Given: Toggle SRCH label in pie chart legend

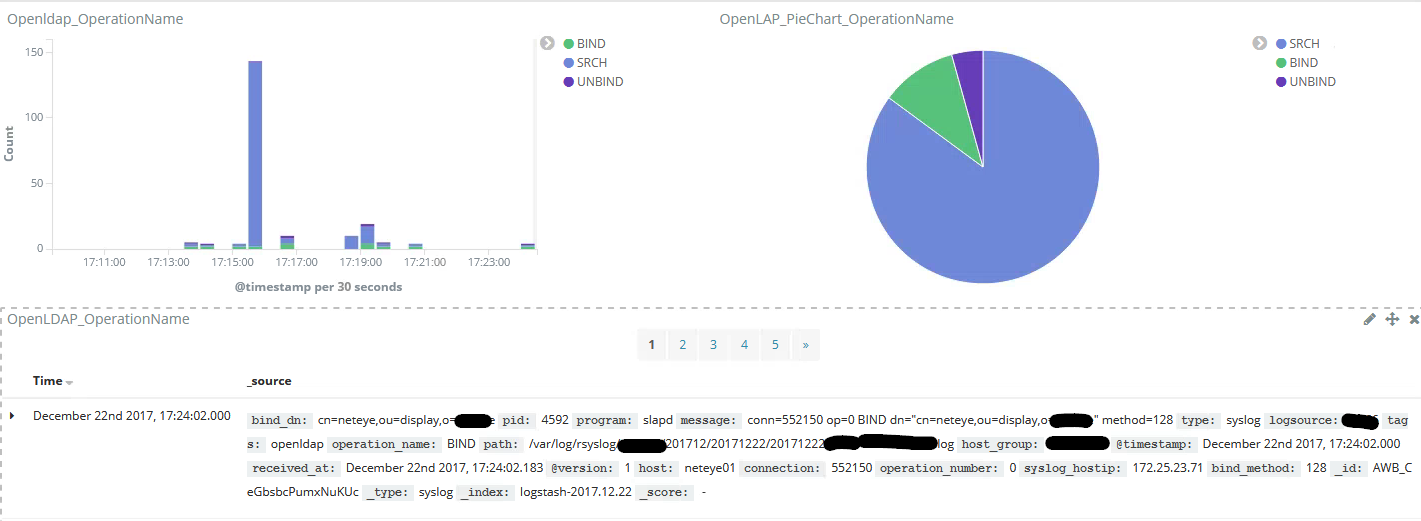Looking at the screenshot, I should click(x=1305, y=44).
